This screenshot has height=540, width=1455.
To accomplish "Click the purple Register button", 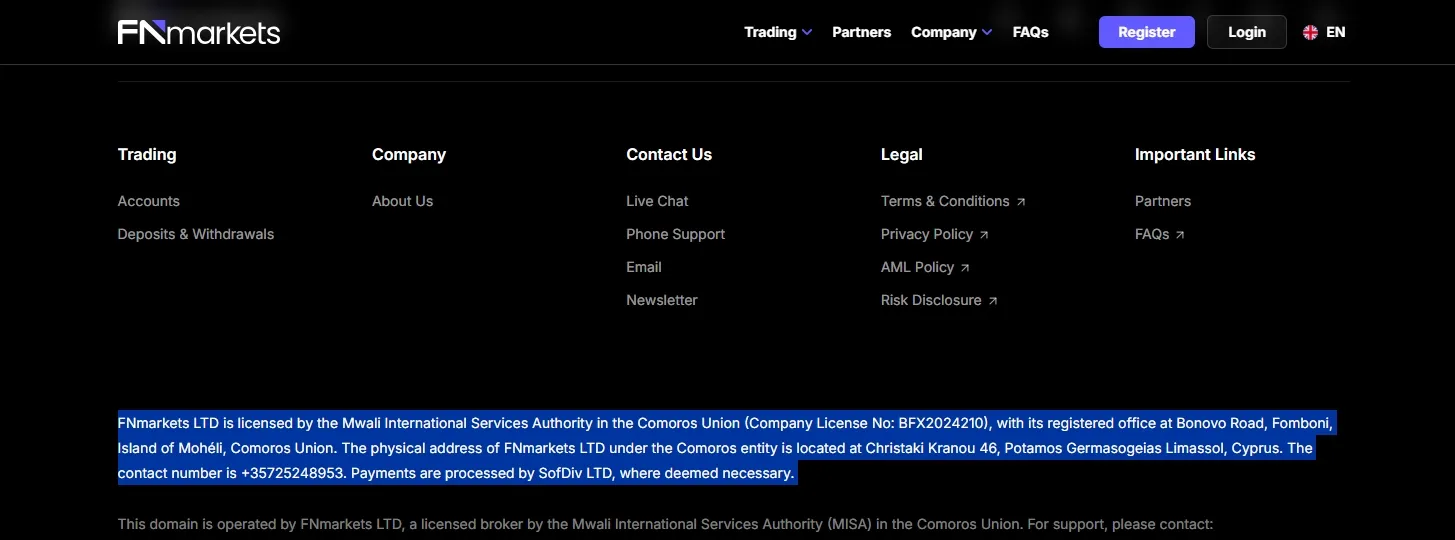I will 1147,32.
